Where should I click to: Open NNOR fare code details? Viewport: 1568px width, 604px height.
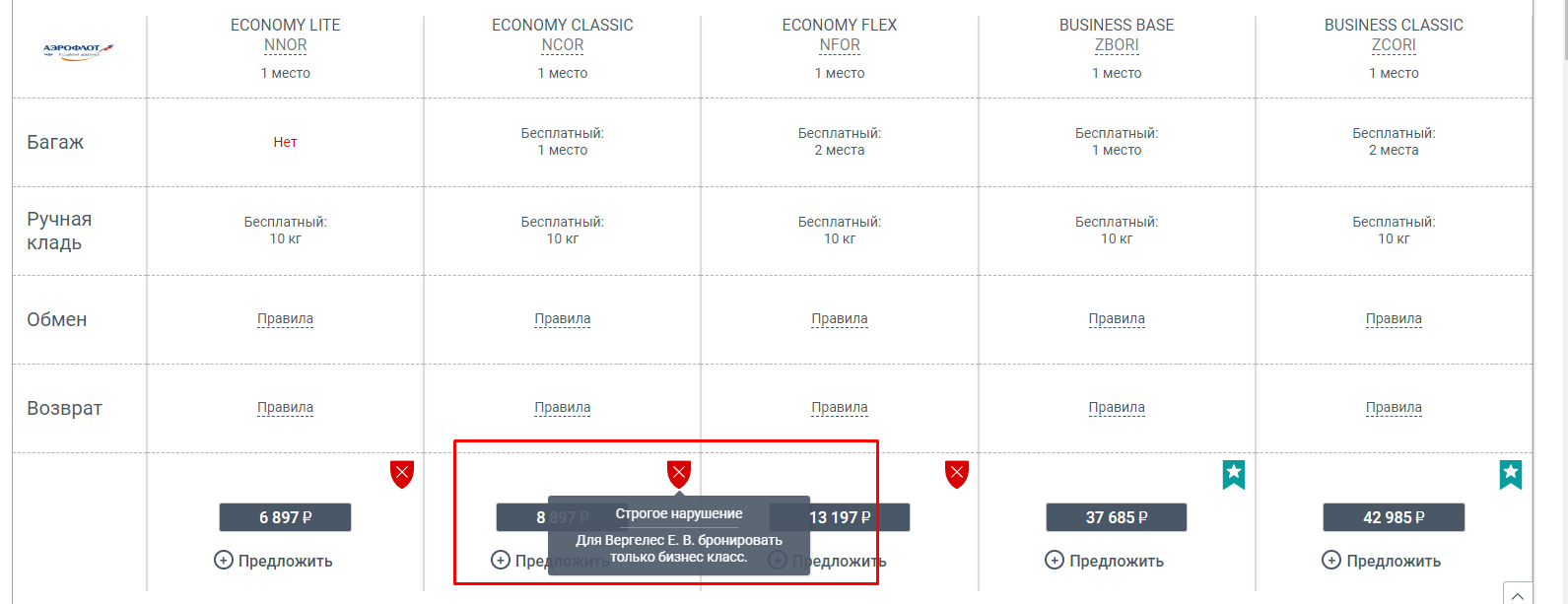[286, 45]
